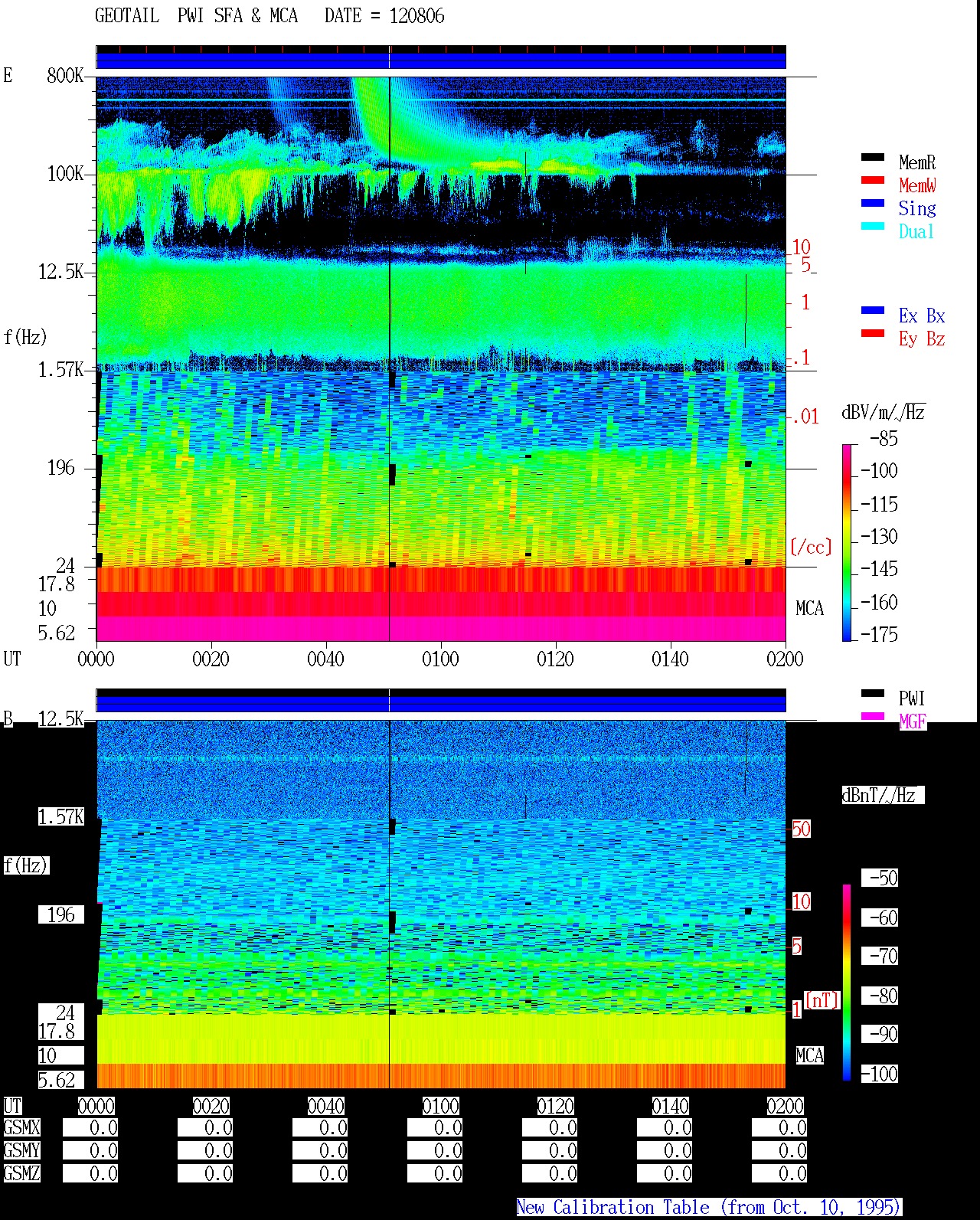Click the black PWI legend swatch
This screenshot has width=980, height=1220.
pos(872,693)
